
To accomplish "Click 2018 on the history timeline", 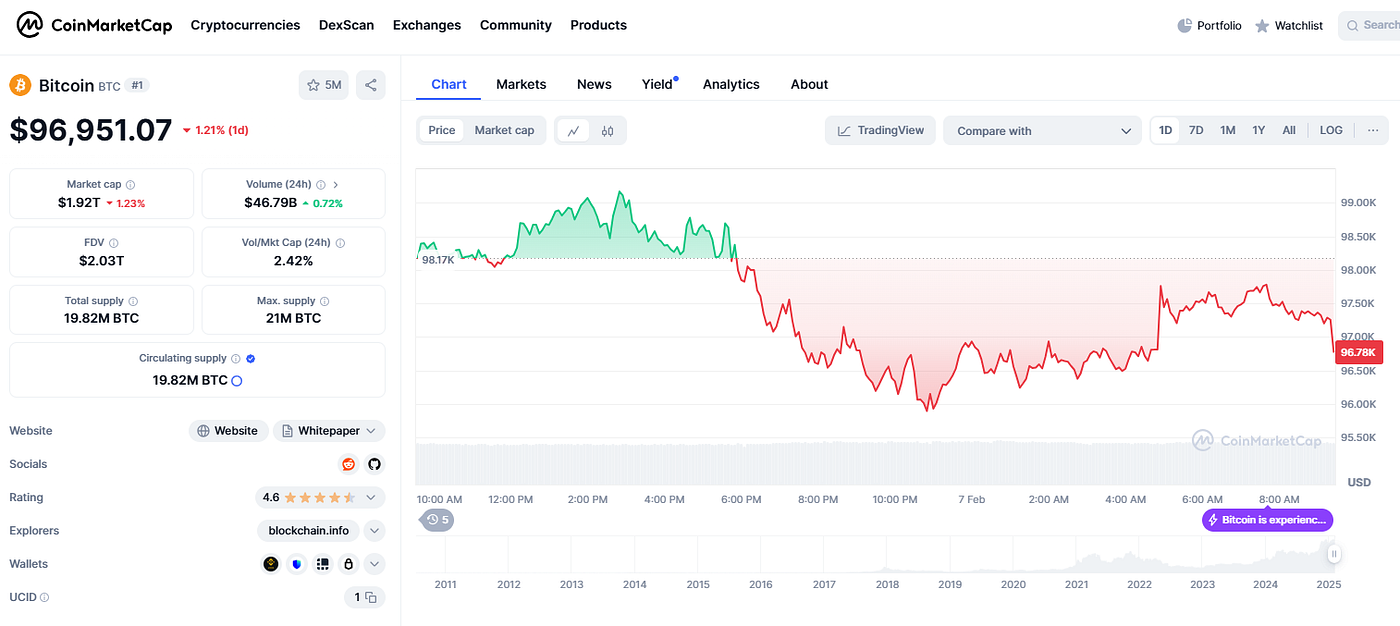I will tap(887, 584).
